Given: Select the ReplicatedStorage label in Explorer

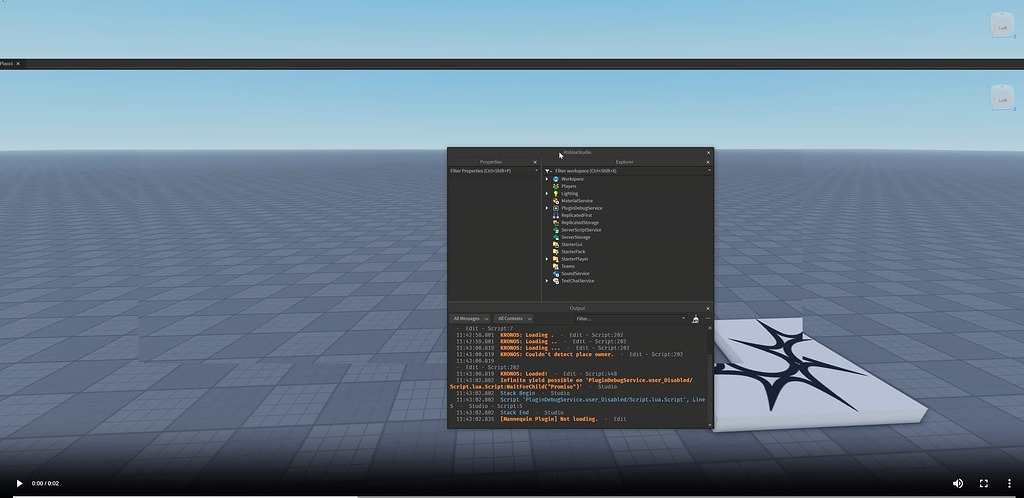Looking at the screenshot, I should [x=579, y=223].
